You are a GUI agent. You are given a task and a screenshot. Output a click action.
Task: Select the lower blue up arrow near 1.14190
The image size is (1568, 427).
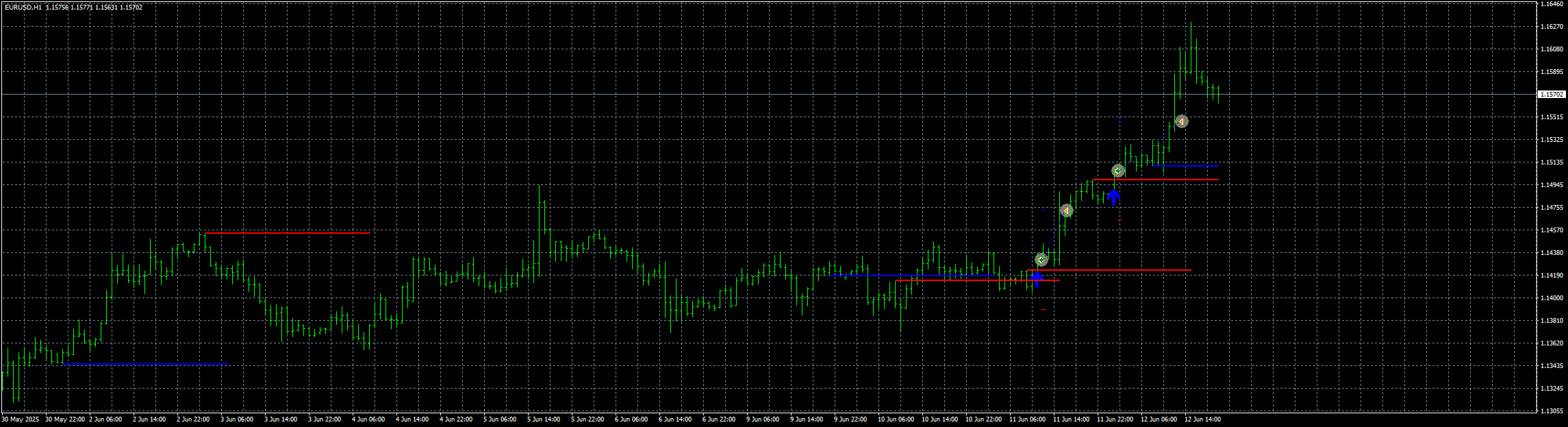point(1037,279)
